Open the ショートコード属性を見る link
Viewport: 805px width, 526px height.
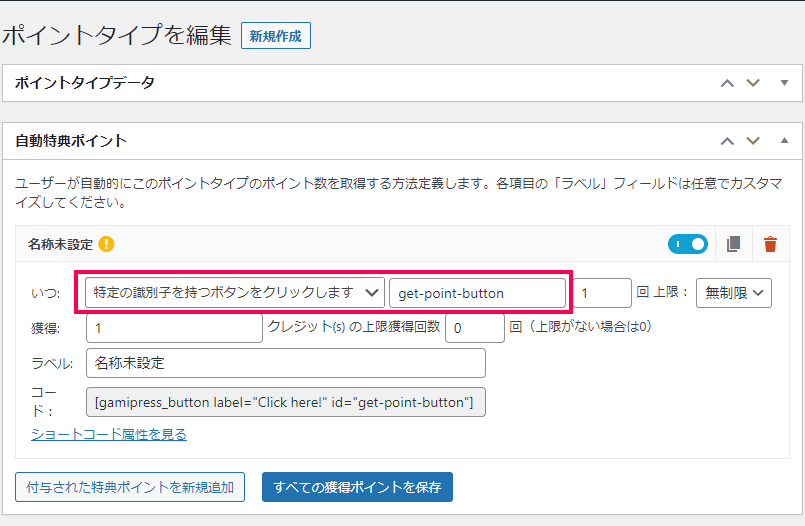pos(109,434)
